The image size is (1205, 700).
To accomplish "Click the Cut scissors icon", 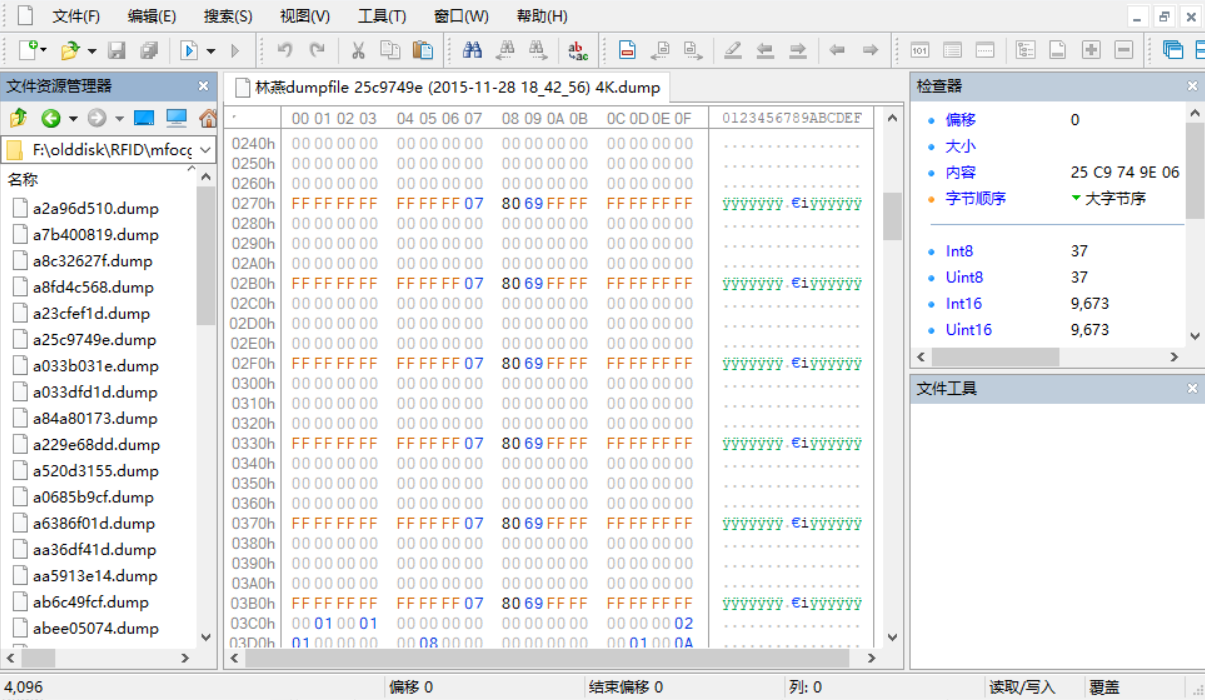I will (358, 50).
